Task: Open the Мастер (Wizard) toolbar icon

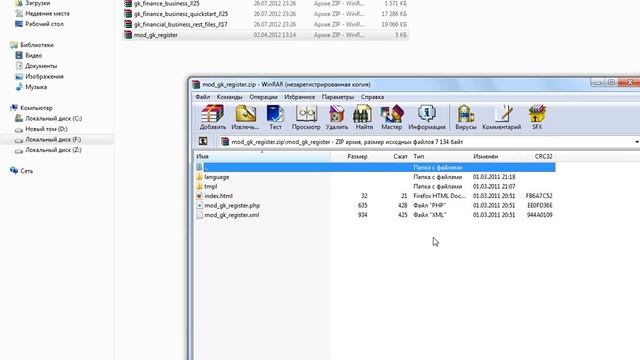Action: click(391, 117)
